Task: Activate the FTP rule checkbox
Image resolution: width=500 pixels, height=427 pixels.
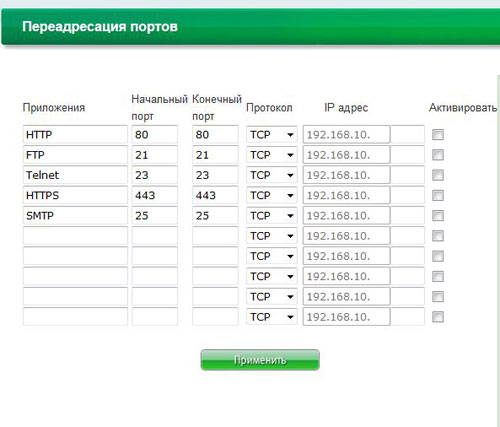Action: (x=438, y=155)
